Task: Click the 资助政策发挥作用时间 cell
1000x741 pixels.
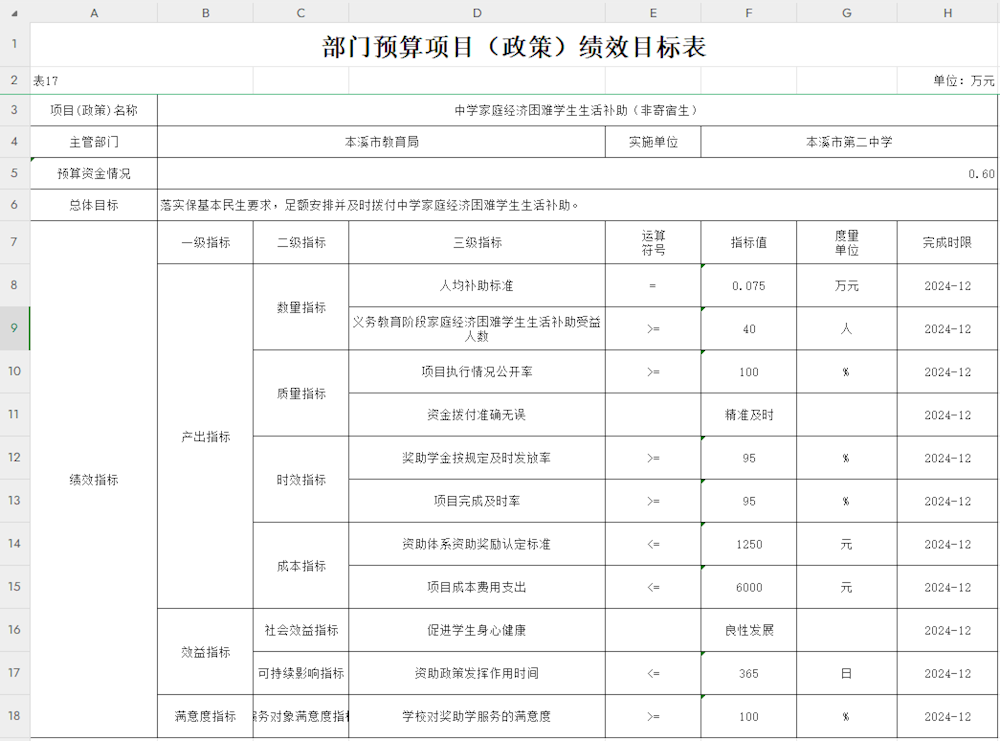Action: [477, 673]
